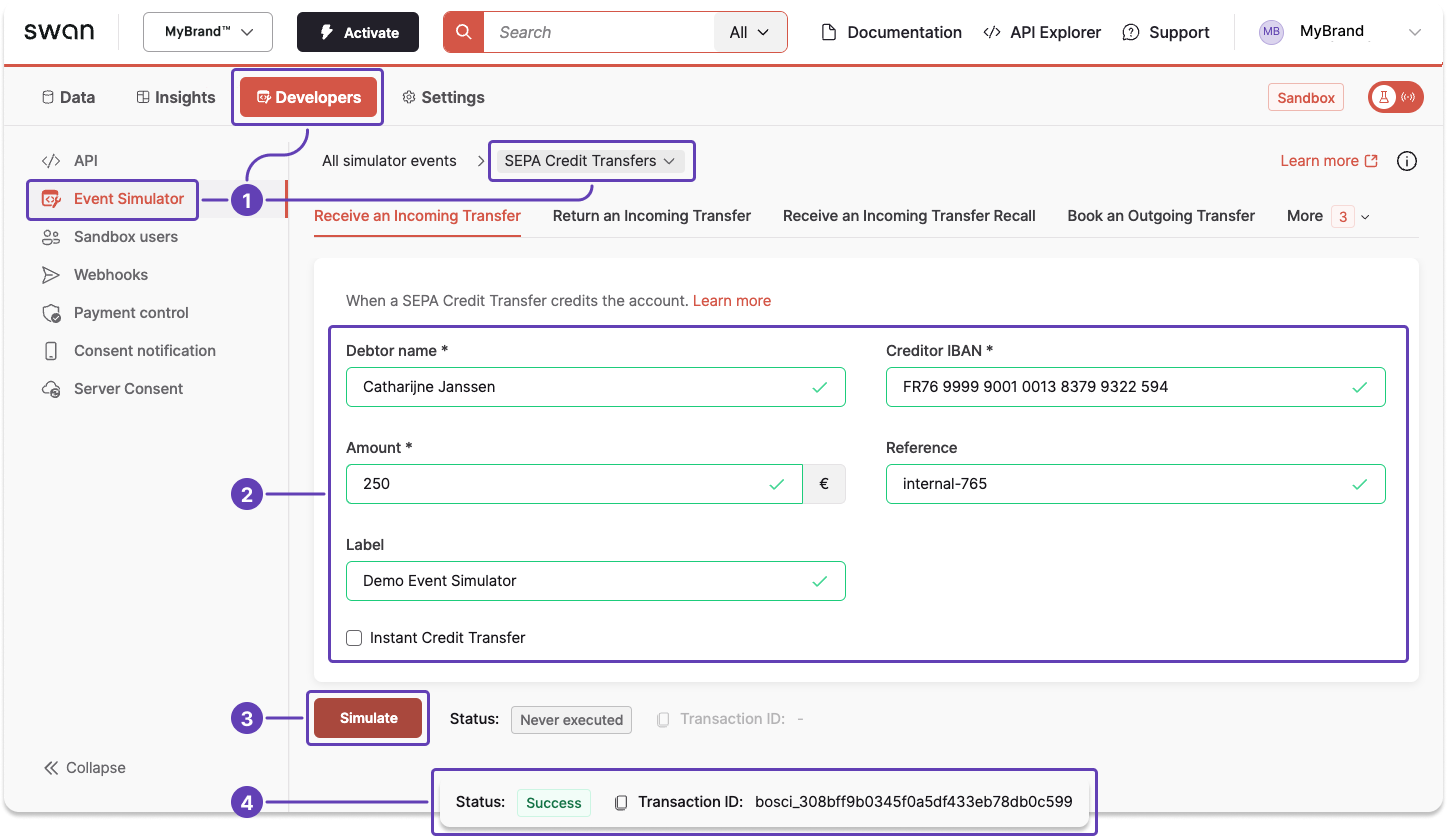
Task: Open the Insights section
Action: (x=175, y=97)
